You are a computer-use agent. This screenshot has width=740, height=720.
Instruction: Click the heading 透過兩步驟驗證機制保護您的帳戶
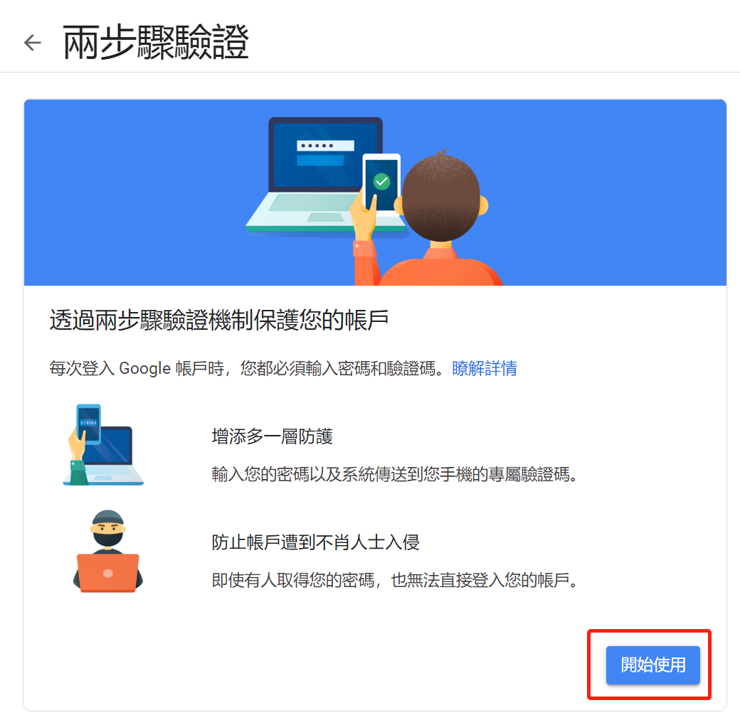click(219, 320)
